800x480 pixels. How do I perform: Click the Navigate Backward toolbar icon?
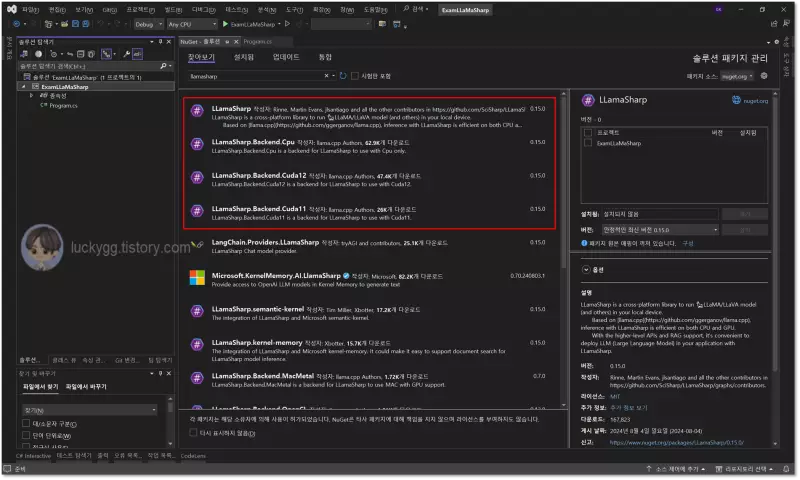click(x=16, y=24)
